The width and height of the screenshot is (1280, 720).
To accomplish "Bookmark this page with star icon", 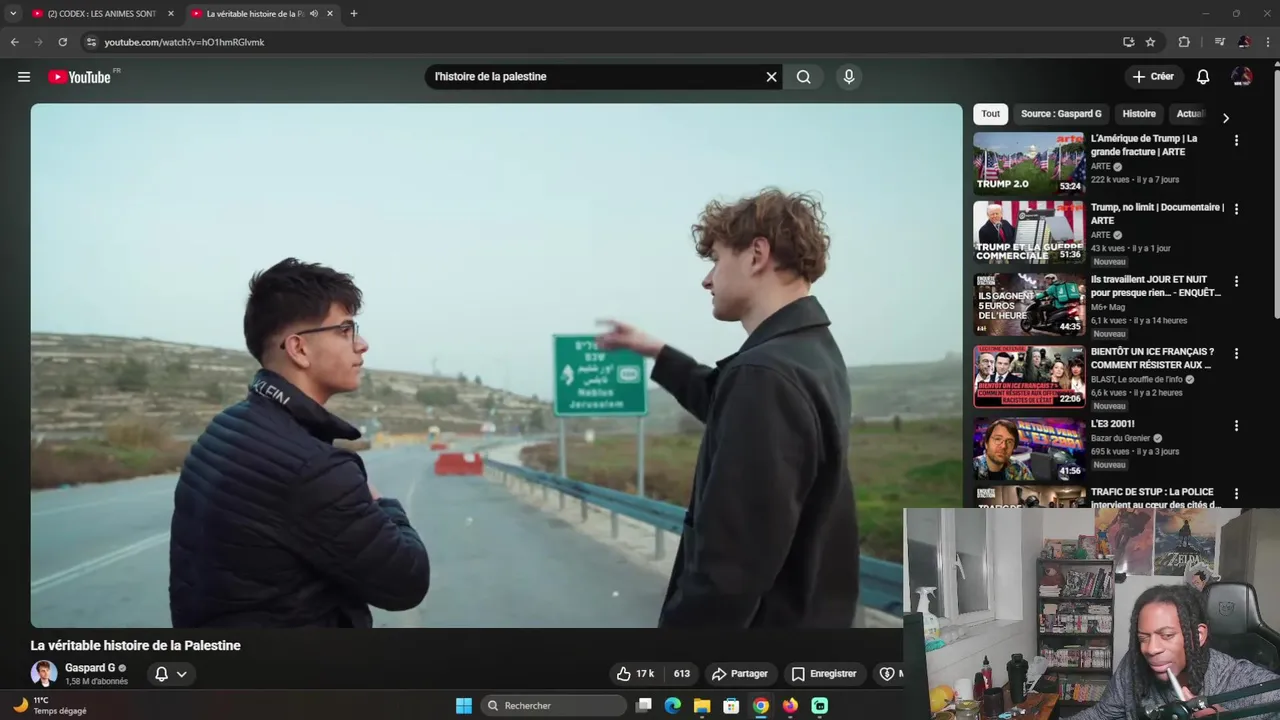I will coord(1150,42).
